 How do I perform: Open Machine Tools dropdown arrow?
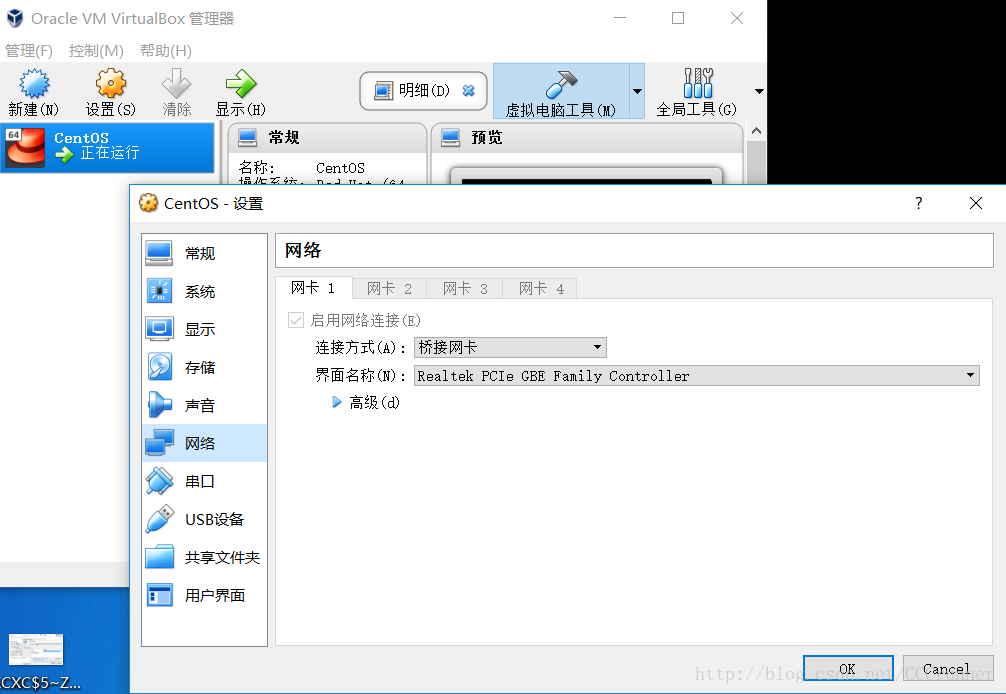tap(637, 91)
